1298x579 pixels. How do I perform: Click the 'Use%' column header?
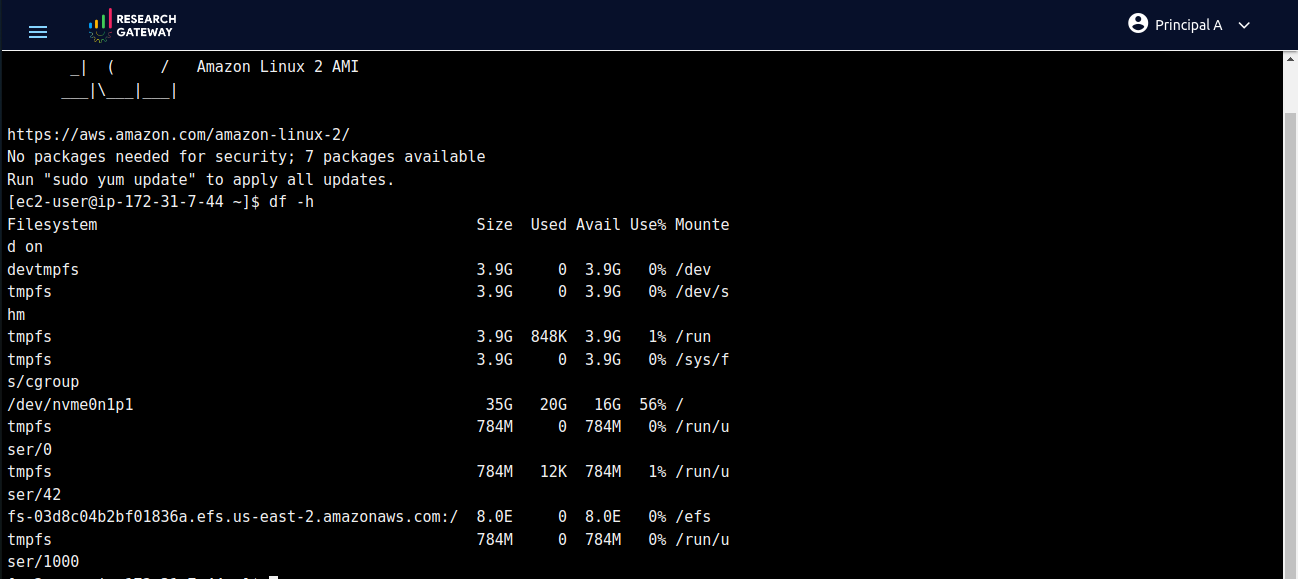click(x=648, y=225)
